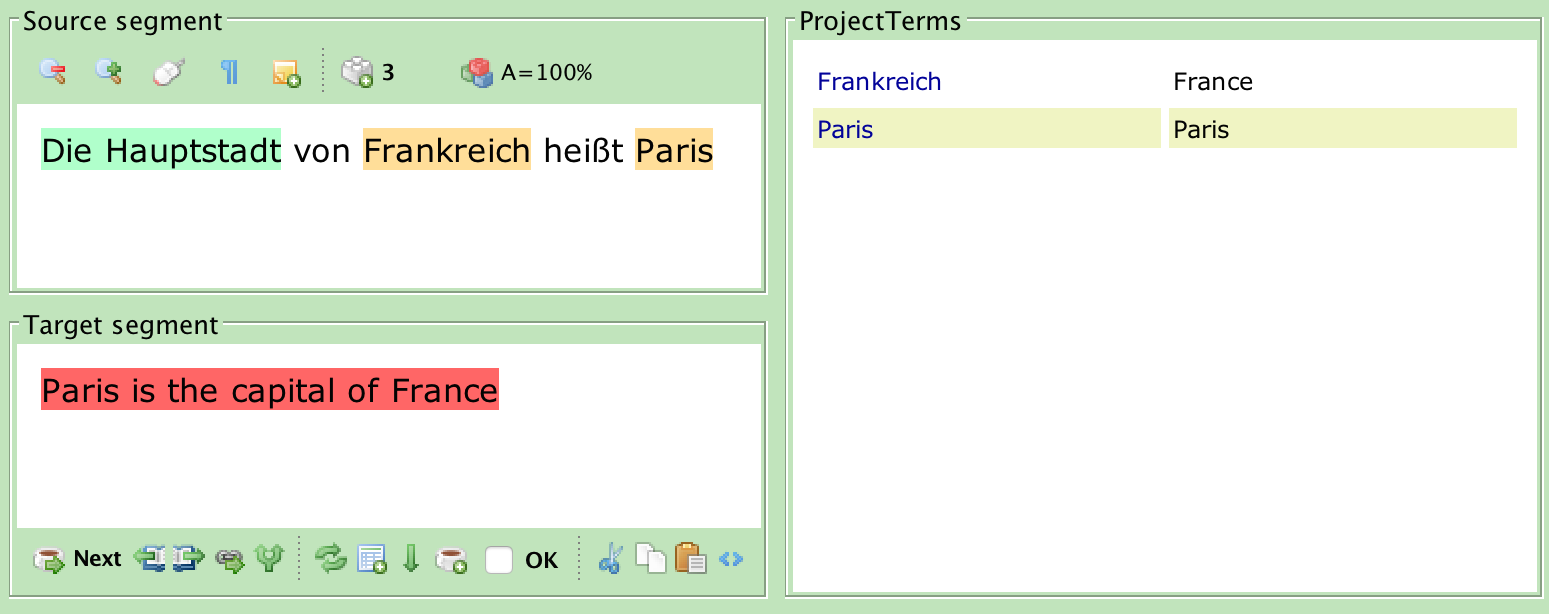The image size is (1549, 614).
Task: Go to the Next segment
Action: 77,559
